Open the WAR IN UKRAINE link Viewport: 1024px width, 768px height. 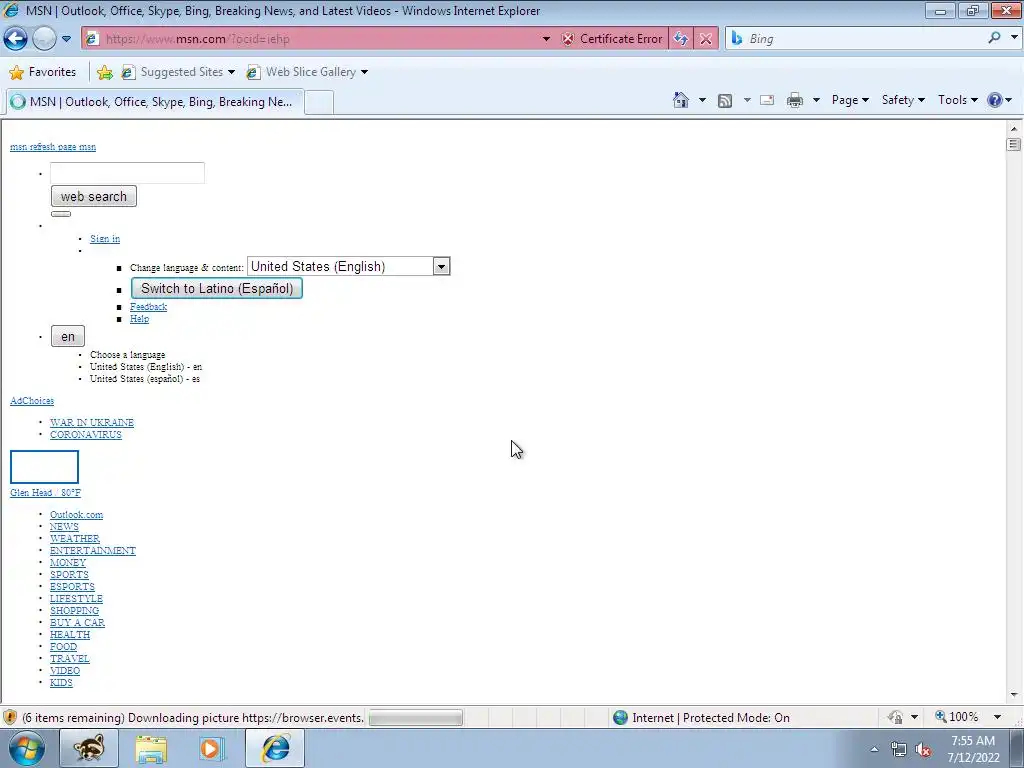[x=92, y=423]
